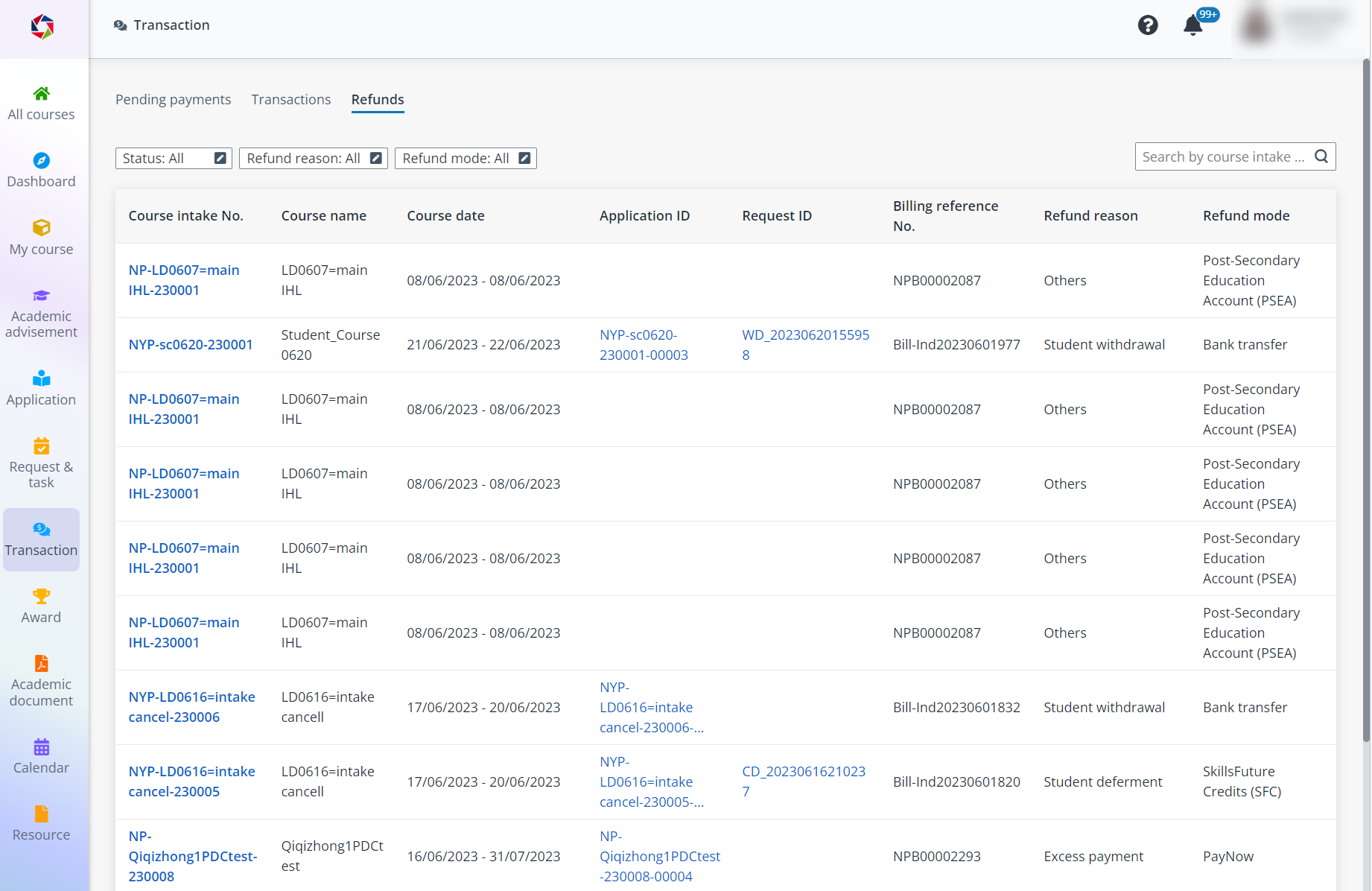Viewport: 1372px width, 891px height.
Task: Click the page vertical scrollbar
Action: tap(1366, 402)
